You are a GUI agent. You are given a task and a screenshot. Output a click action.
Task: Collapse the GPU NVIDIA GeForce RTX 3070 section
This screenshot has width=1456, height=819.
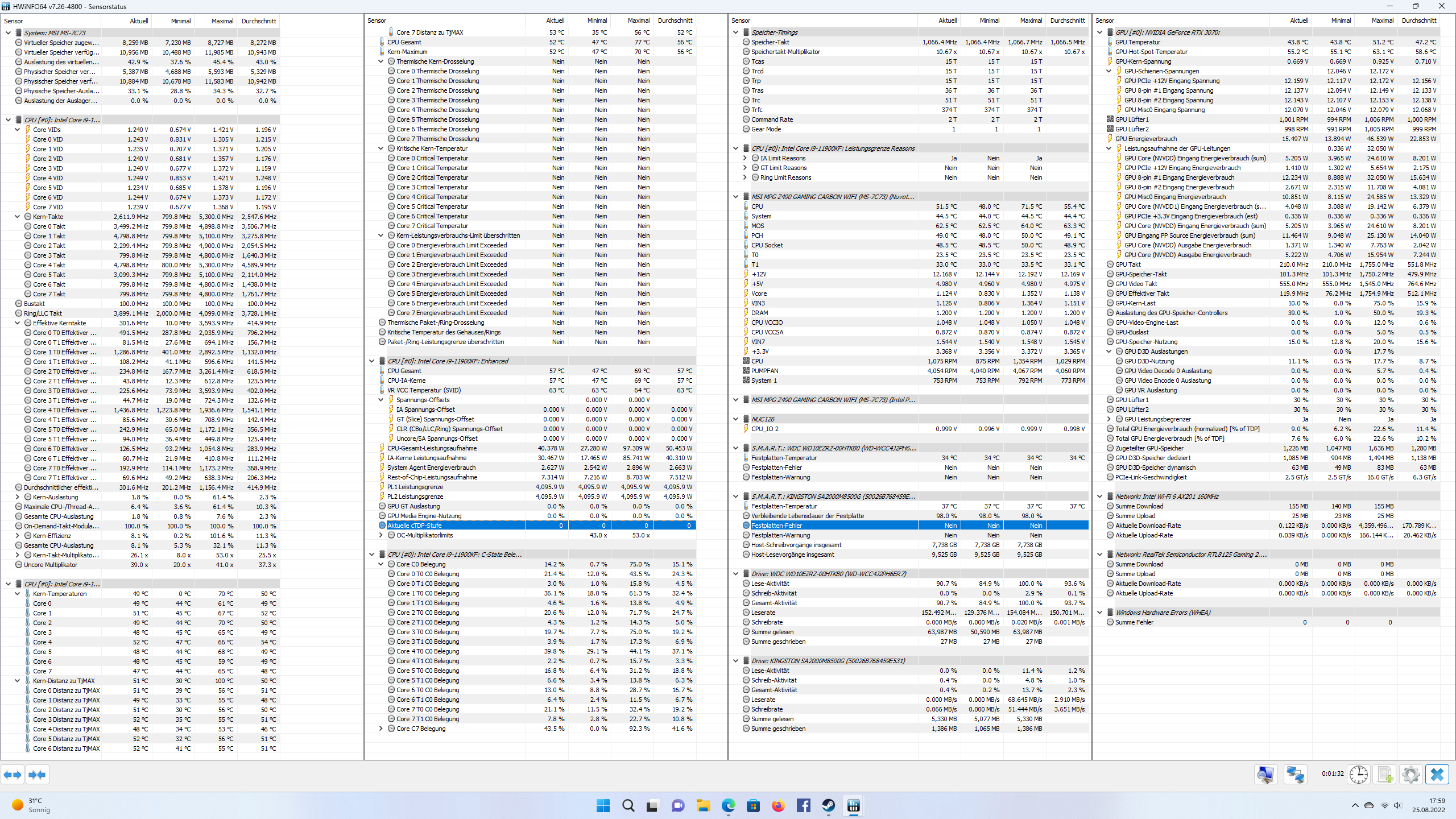pyautogui.click(x=1100, y=32)
